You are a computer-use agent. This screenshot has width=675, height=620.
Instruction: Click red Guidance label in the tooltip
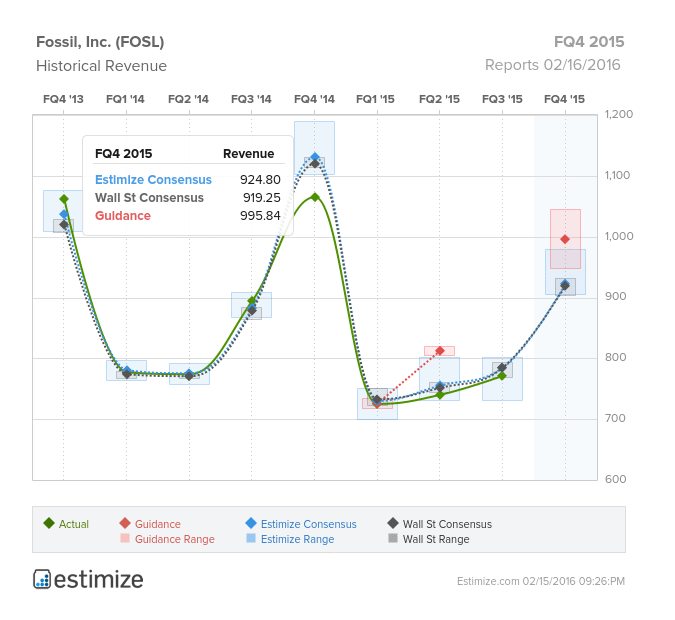[x=123, y=216]
